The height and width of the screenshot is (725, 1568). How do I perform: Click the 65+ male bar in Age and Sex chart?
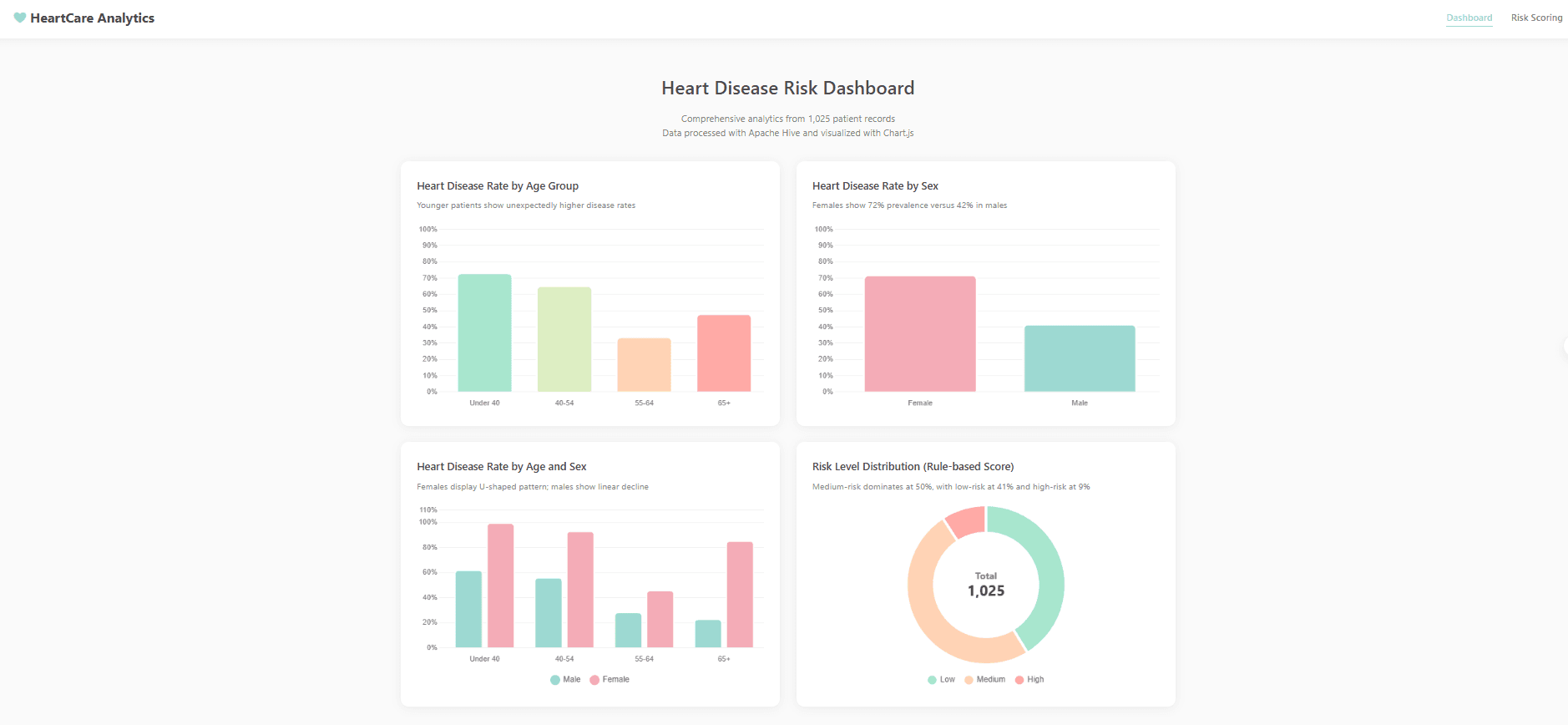(708, 634)
